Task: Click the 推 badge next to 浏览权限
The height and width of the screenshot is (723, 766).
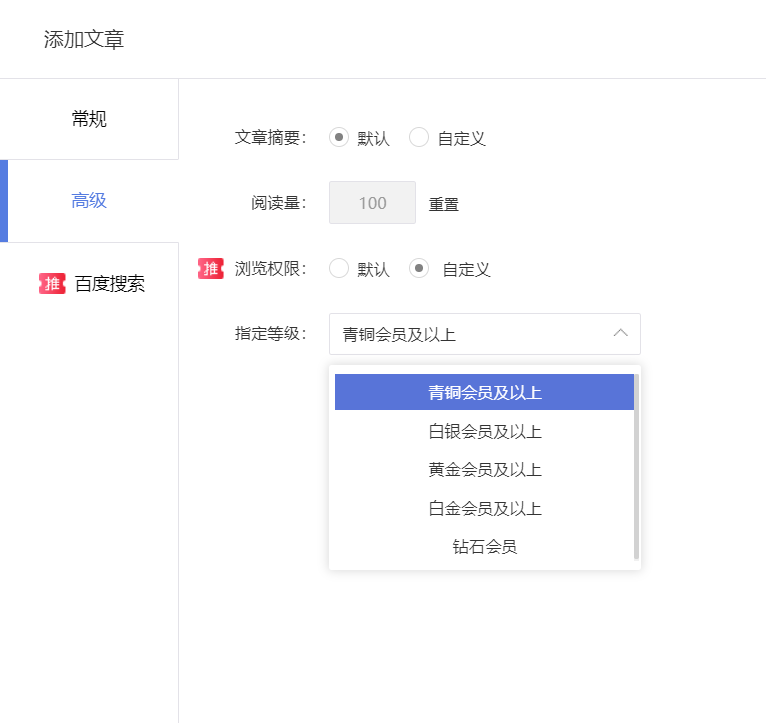Action: point(211,268)
